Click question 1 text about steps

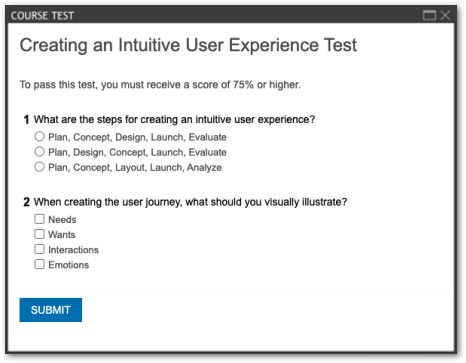click(x=174, y=119)
